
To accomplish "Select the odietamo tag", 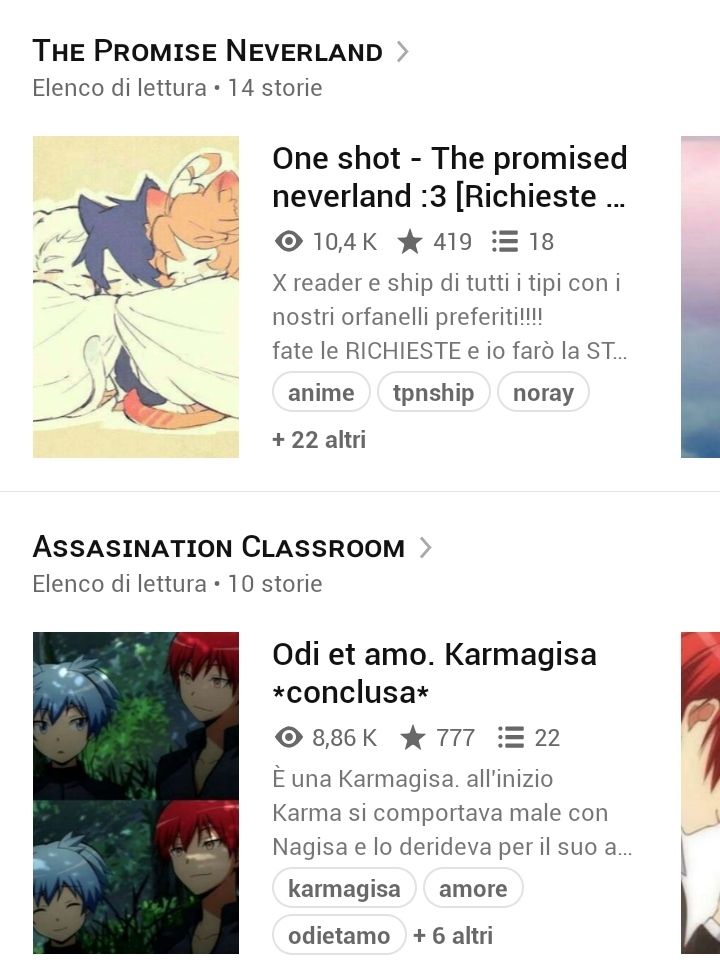I will pos(339,935).
